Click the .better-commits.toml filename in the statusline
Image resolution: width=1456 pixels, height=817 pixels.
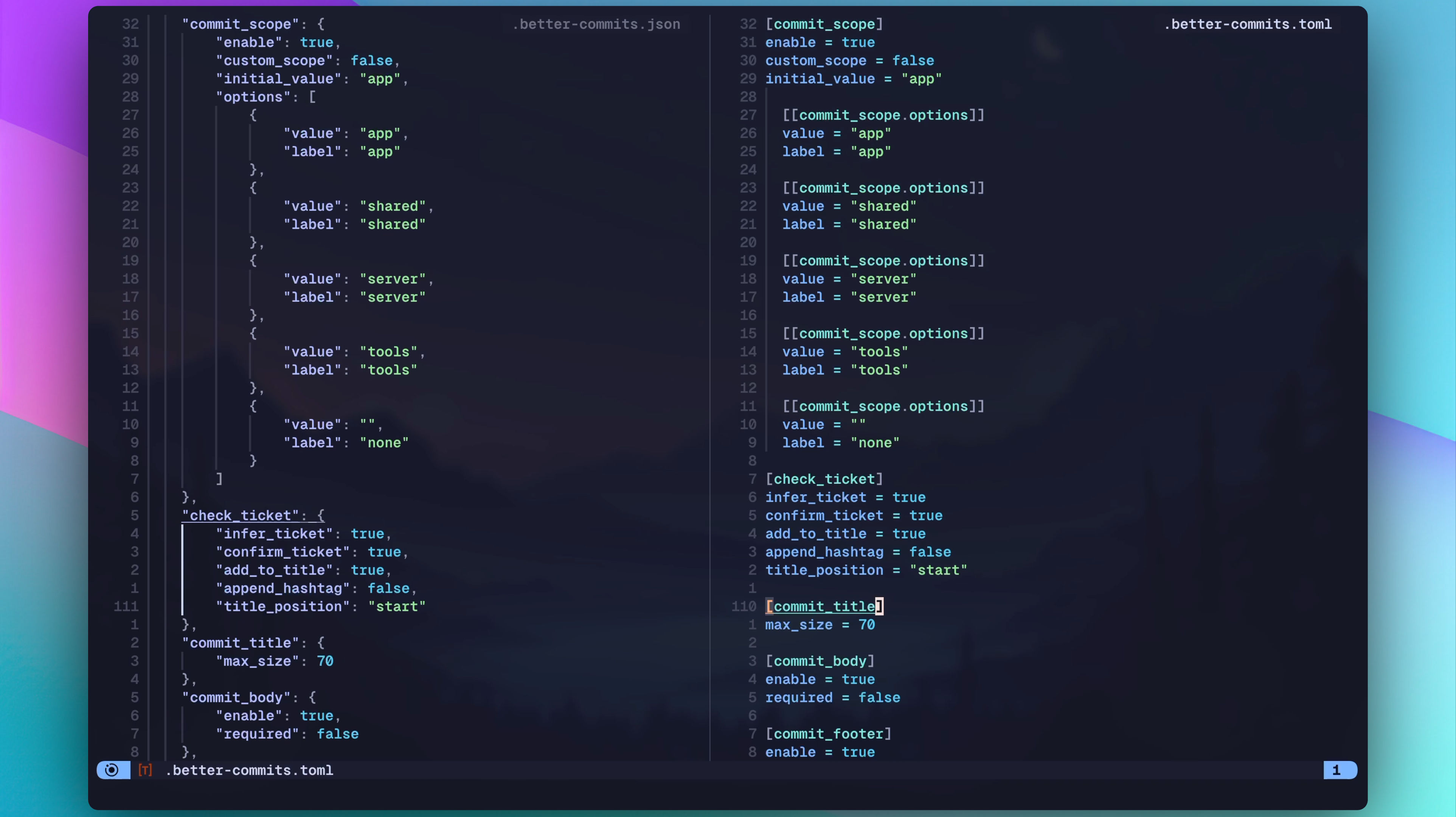(249, 770)
